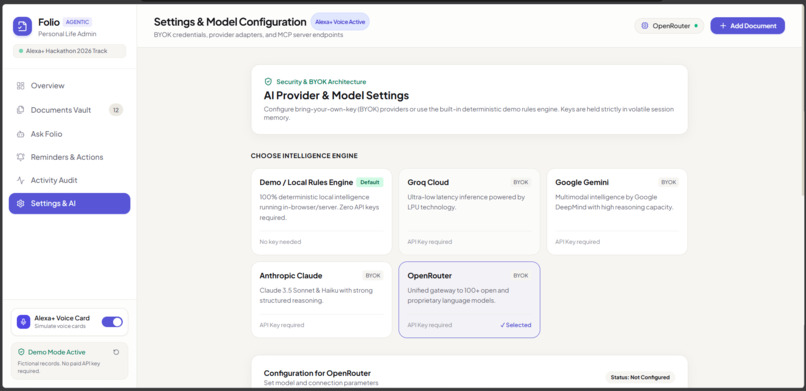Choose the Groq Cloud engine card
Screen dimensions: 806x391
click(x=469, y=212)
